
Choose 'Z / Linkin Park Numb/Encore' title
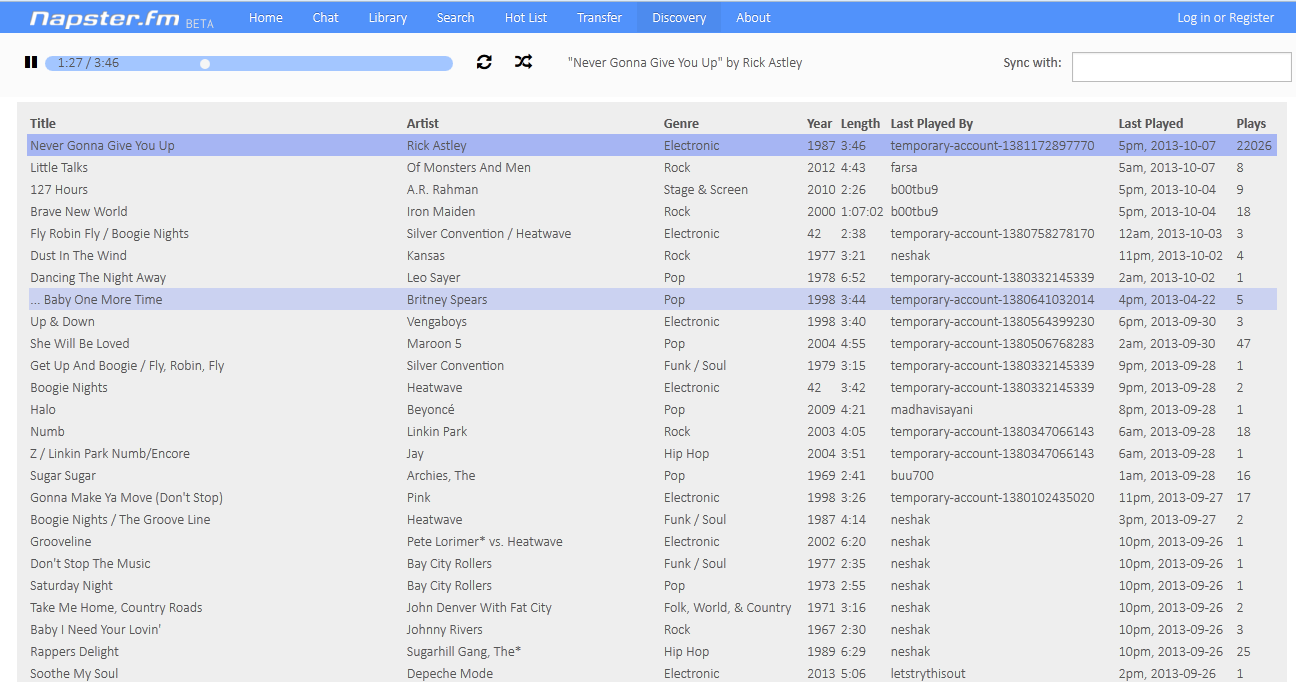coord(110,454)
